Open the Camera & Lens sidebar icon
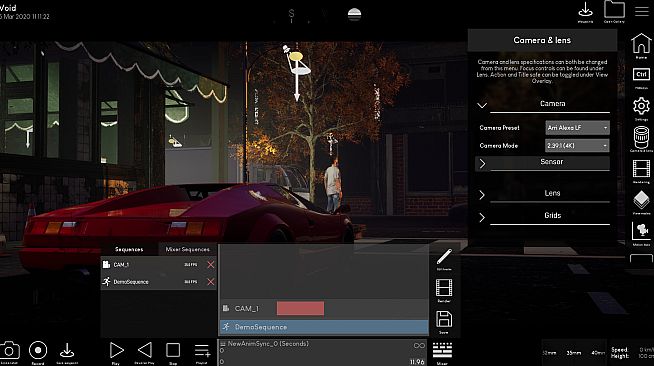654x366 pixels. (x=641, y=137)
